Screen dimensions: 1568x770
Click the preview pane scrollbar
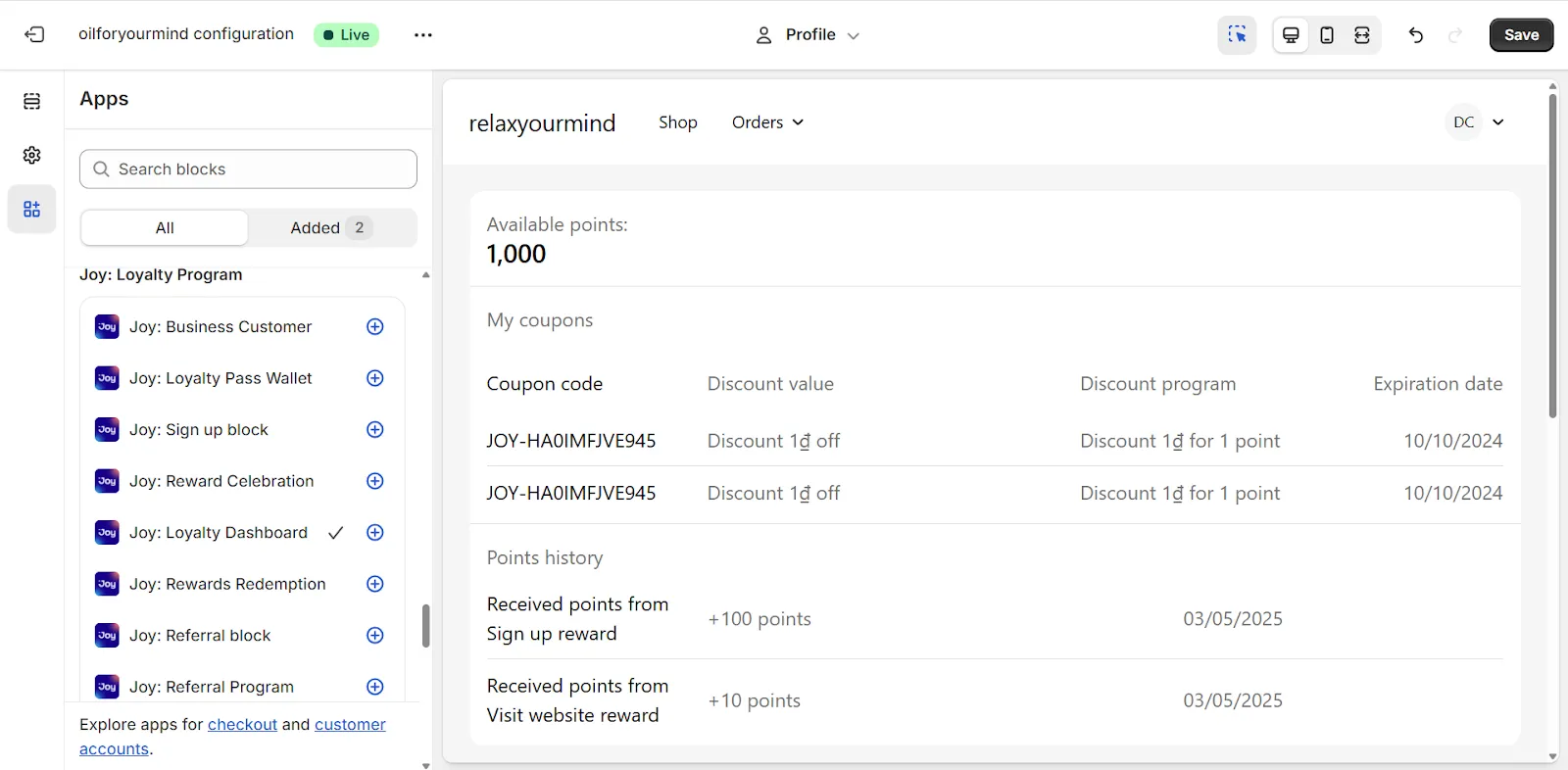(1552, 255)
